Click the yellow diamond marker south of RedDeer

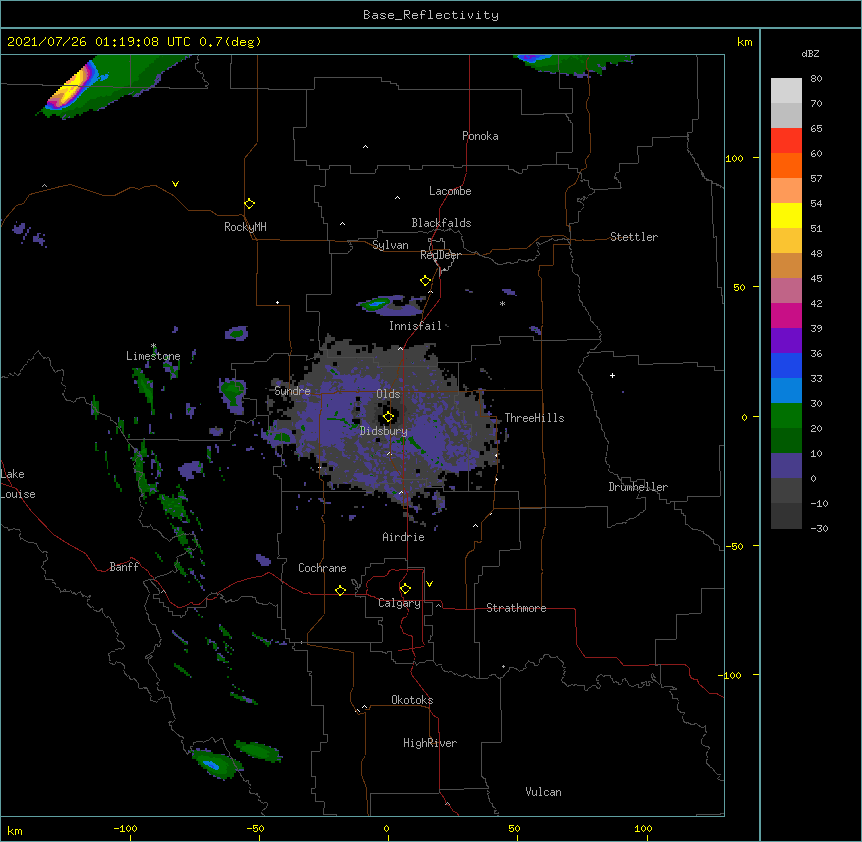tap(426, 281)
